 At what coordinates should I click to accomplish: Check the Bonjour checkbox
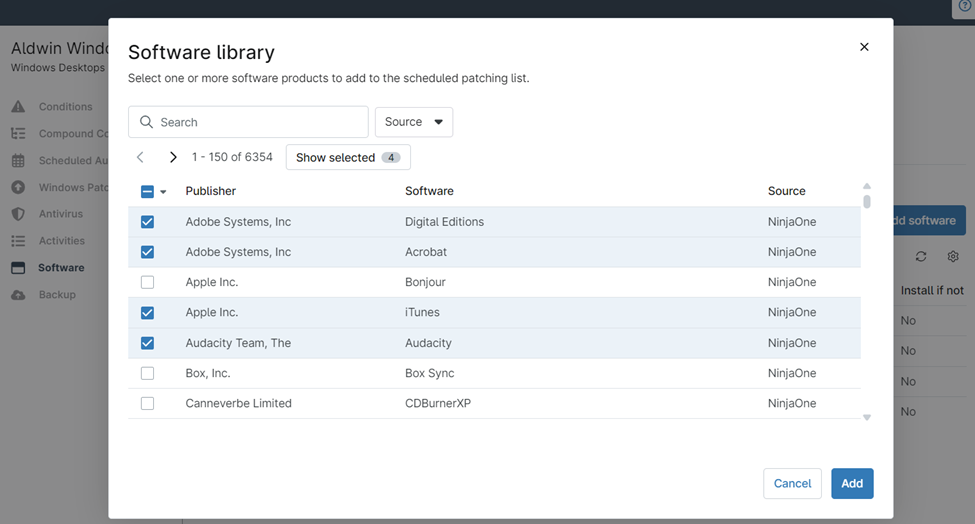click(x=148, y=283)
